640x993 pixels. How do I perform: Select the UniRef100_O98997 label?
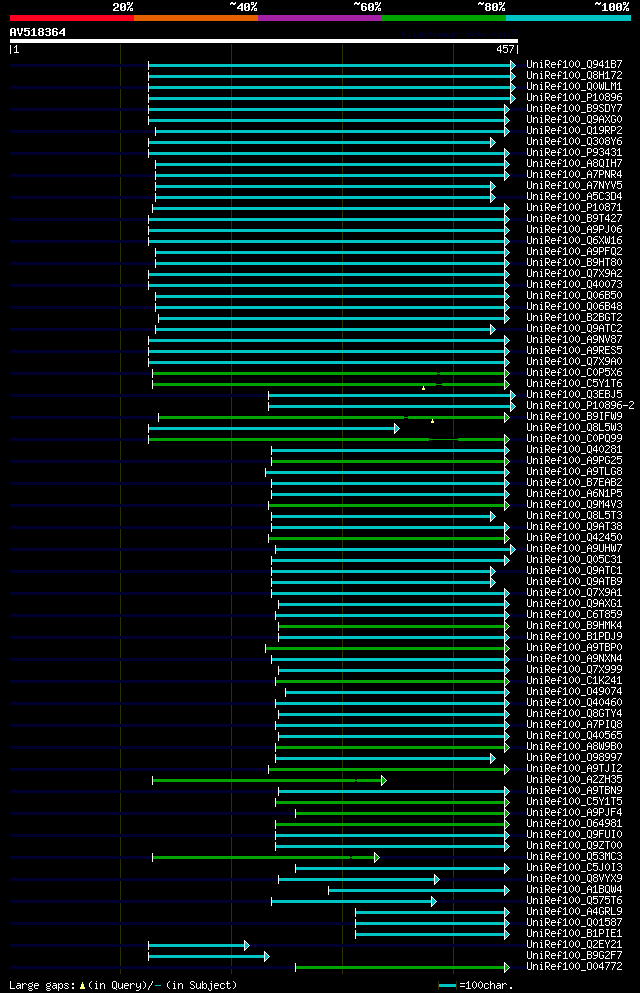pyautogui.click(x=574, y=757)
